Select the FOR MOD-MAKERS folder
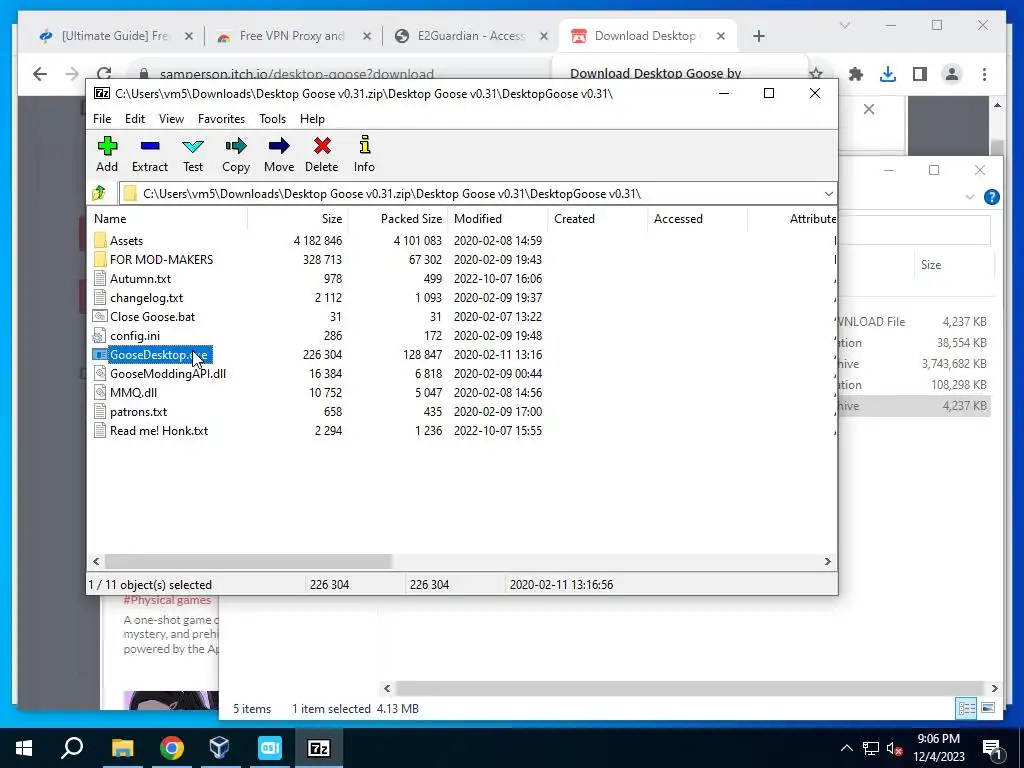The image size is (1024, 768). 161,260
